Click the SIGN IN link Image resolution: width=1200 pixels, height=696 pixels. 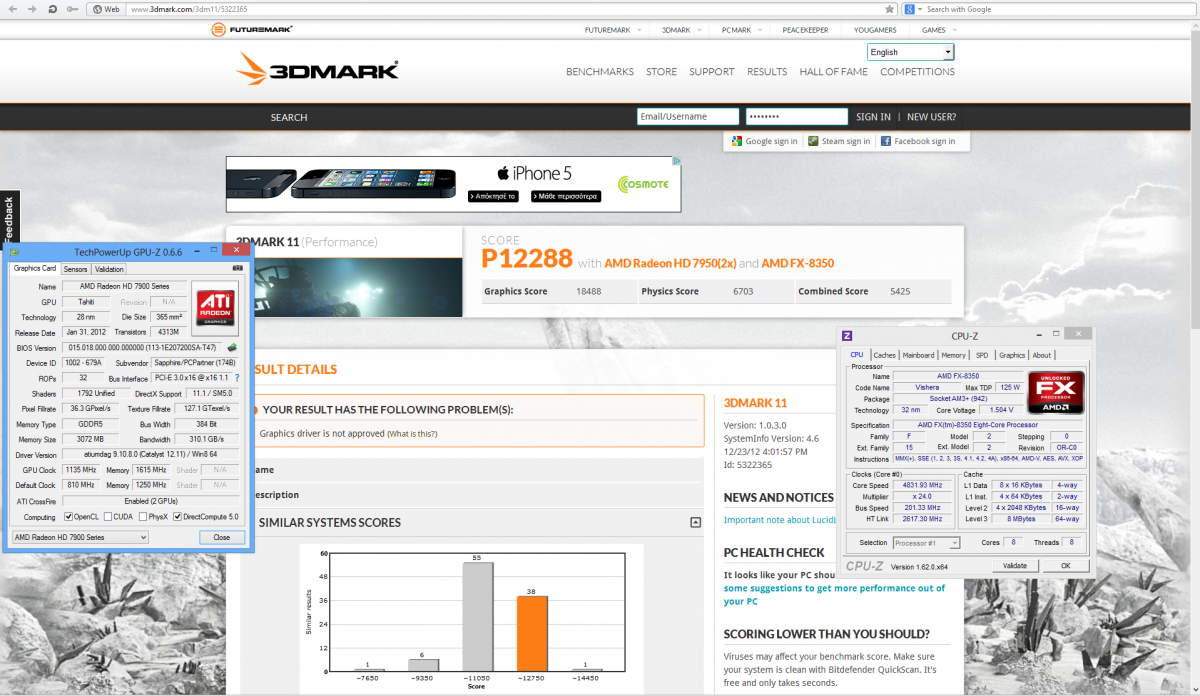[873, 117]
